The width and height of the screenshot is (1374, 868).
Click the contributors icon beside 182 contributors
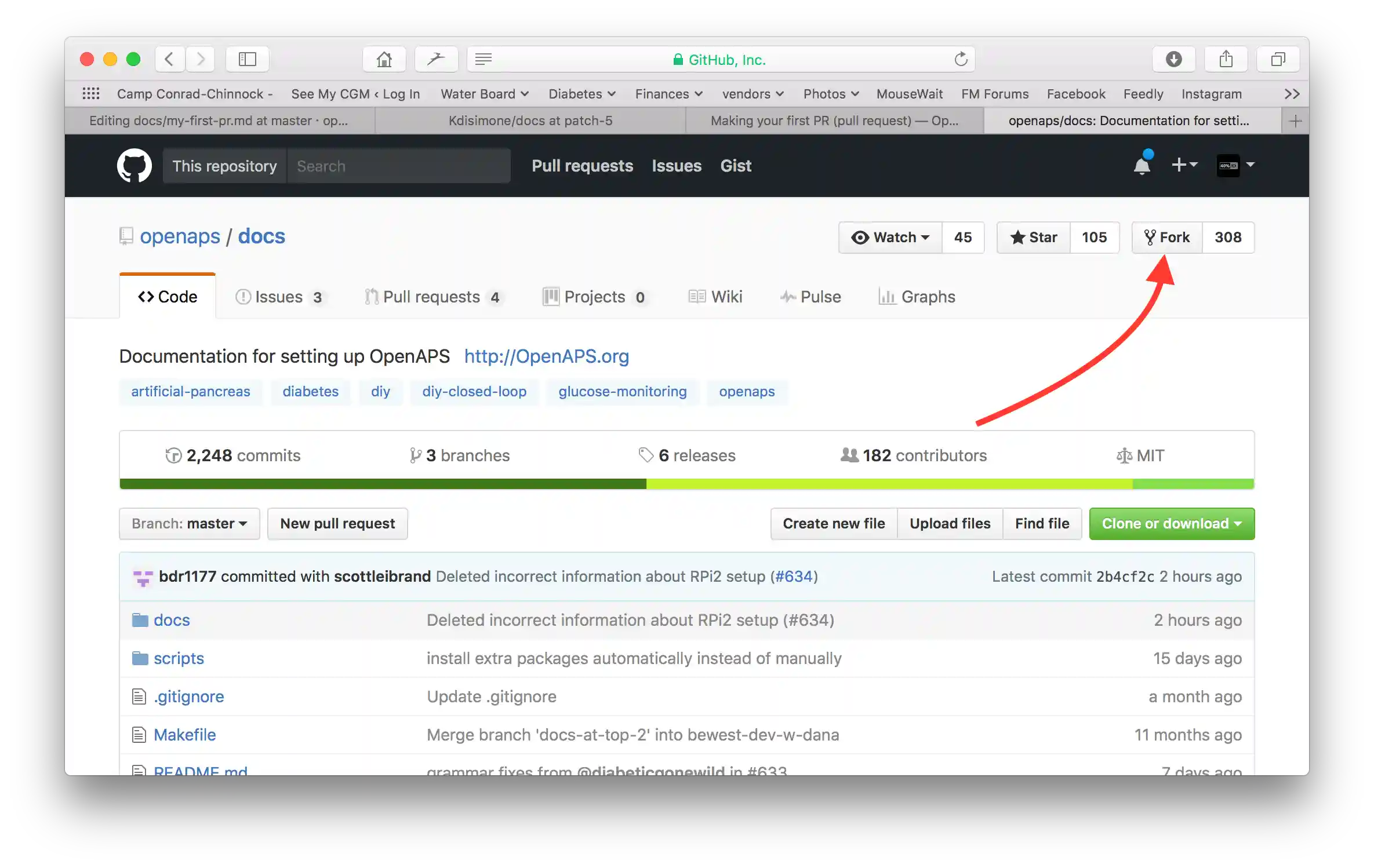tap(848, 455)
